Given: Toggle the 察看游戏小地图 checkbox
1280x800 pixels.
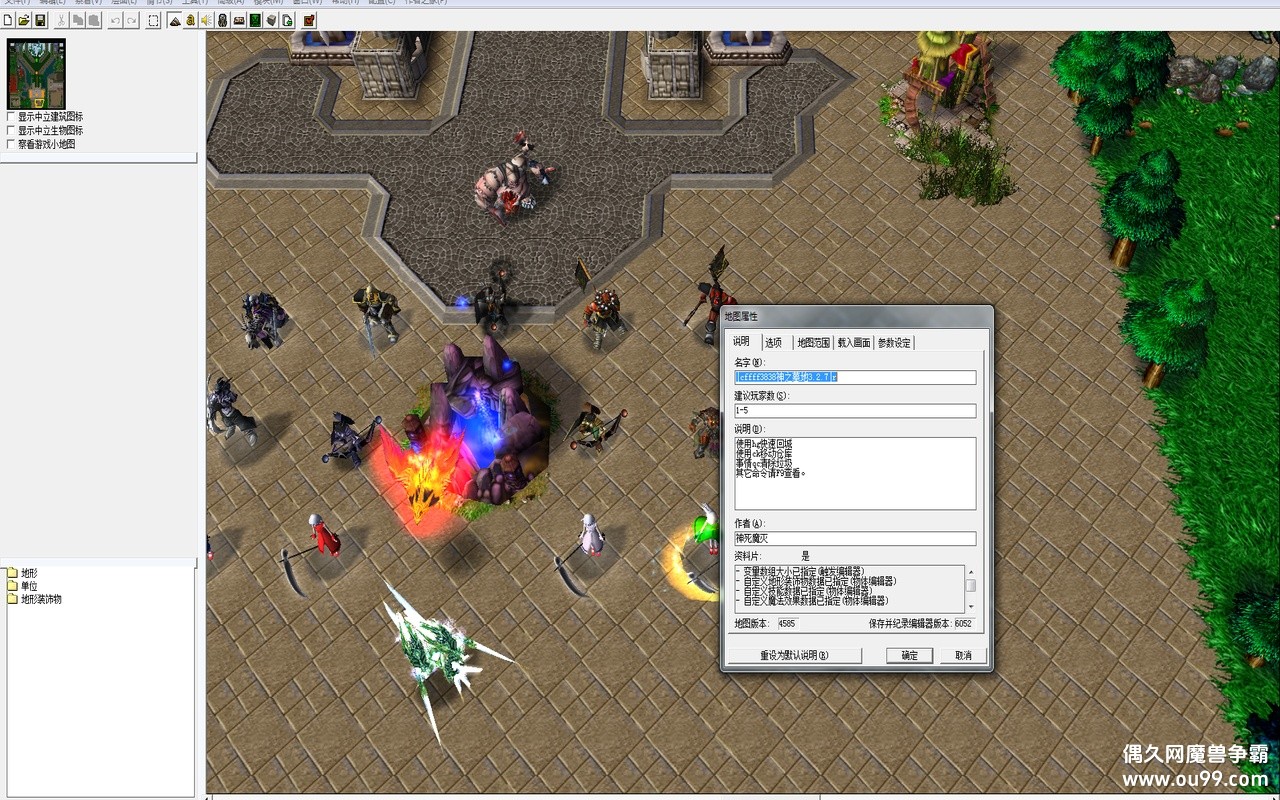Looking at the screenshot, I should pyautogui.click(x=12, y=144).
